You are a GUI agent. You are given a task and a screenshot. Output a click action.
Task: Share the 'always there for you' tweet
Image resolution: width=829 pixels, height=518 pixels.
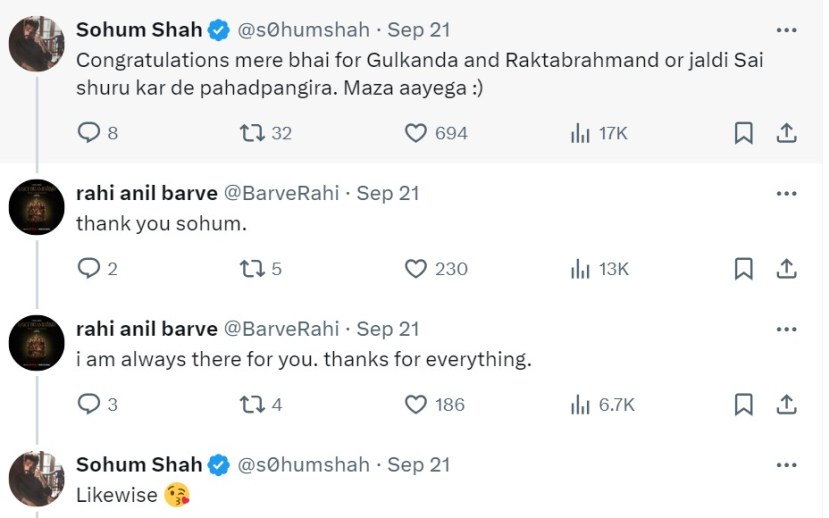pyautogui.click(x=786, y=405)
